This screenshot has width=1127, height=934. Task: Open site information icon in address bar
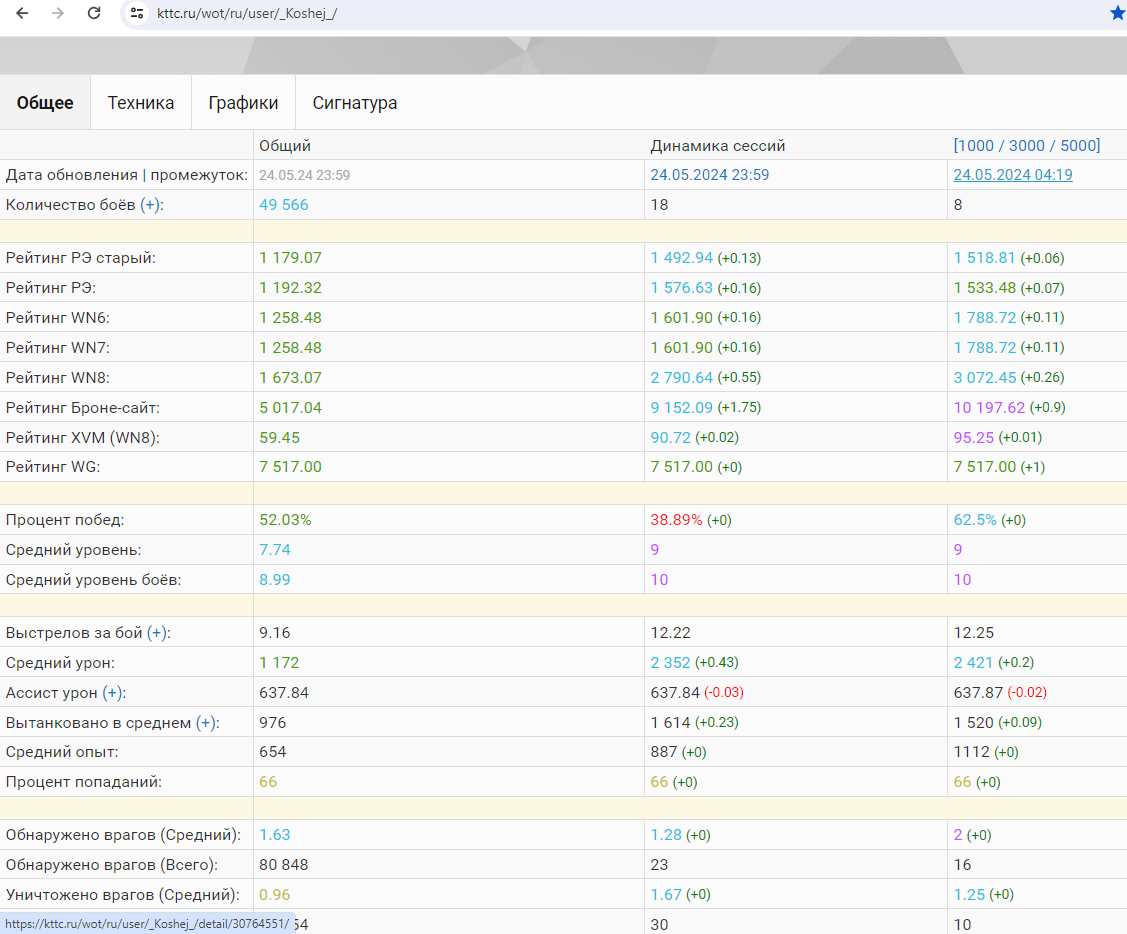click(x=137, y=13)
